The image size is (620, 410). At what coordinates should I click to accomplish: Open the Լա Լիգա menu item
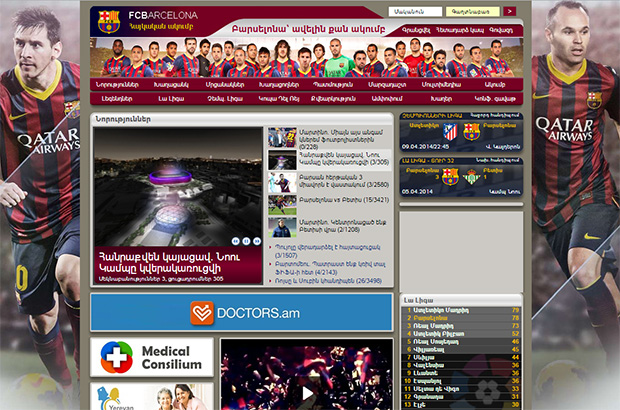(x=171, y=98)
